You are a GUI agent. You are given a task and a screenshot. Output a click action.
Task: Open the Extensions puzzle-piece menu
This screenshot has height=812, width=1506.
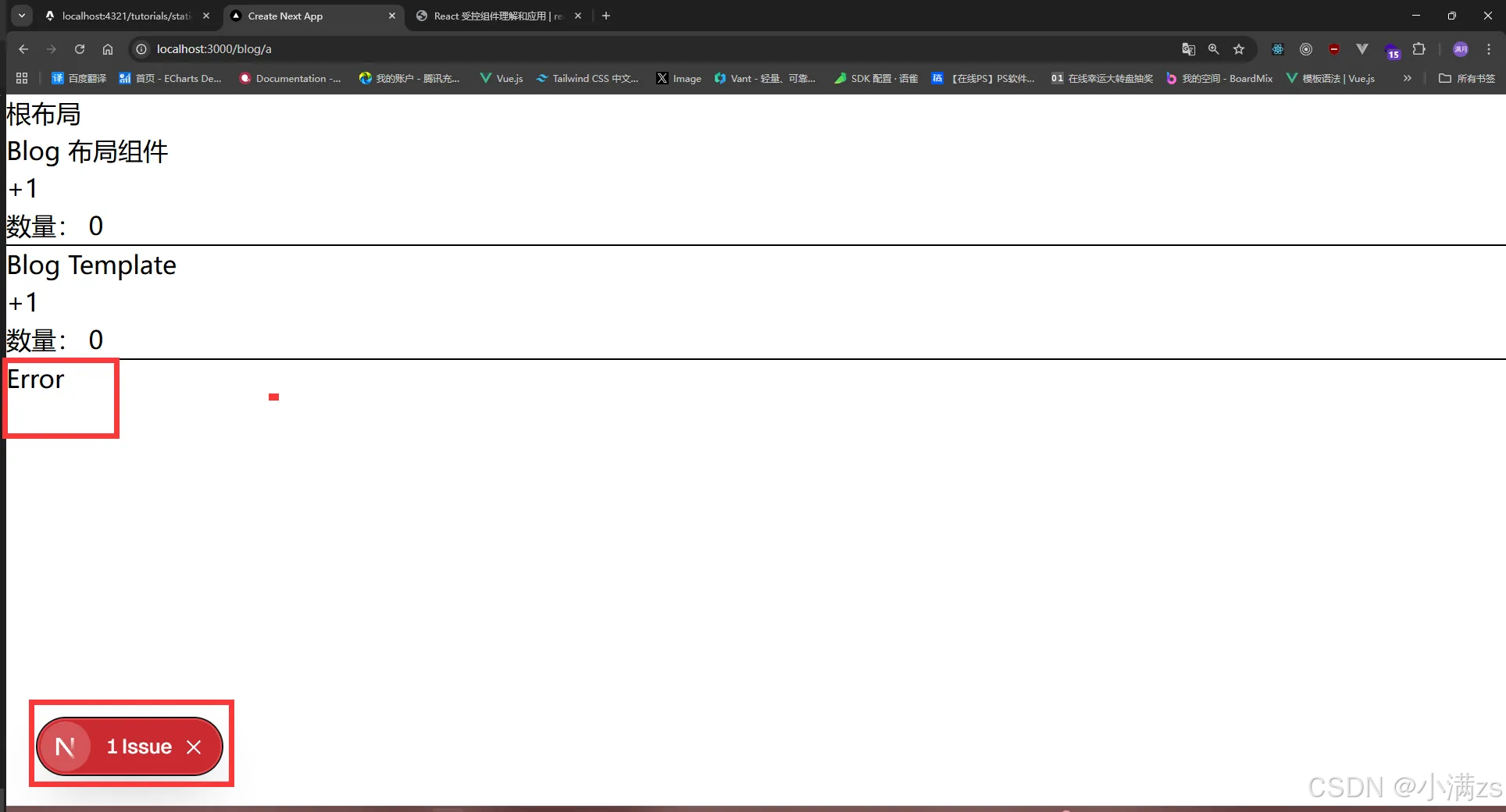[x=1420, y=49]
